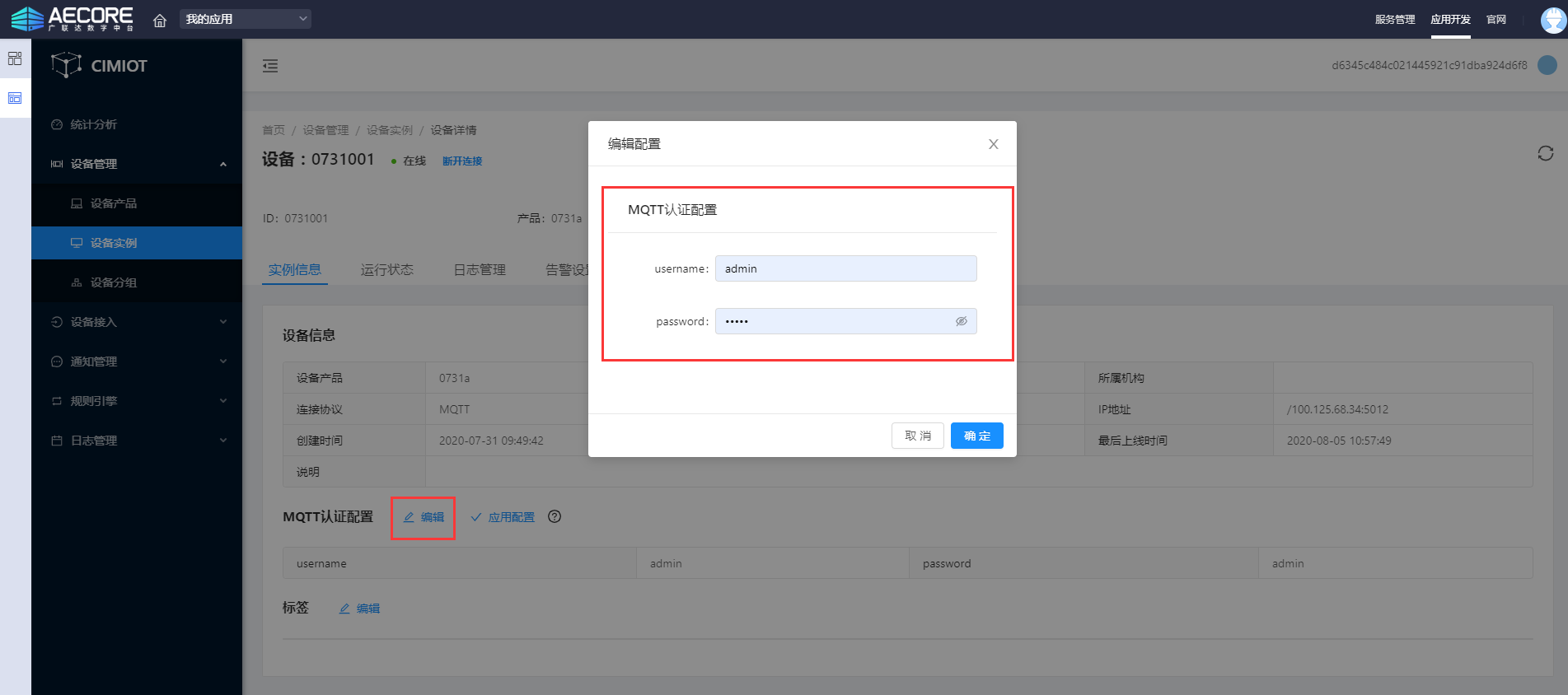Click the help question mark icon
This screenshot has height=695, width=1568.
(x=555, y=516)
